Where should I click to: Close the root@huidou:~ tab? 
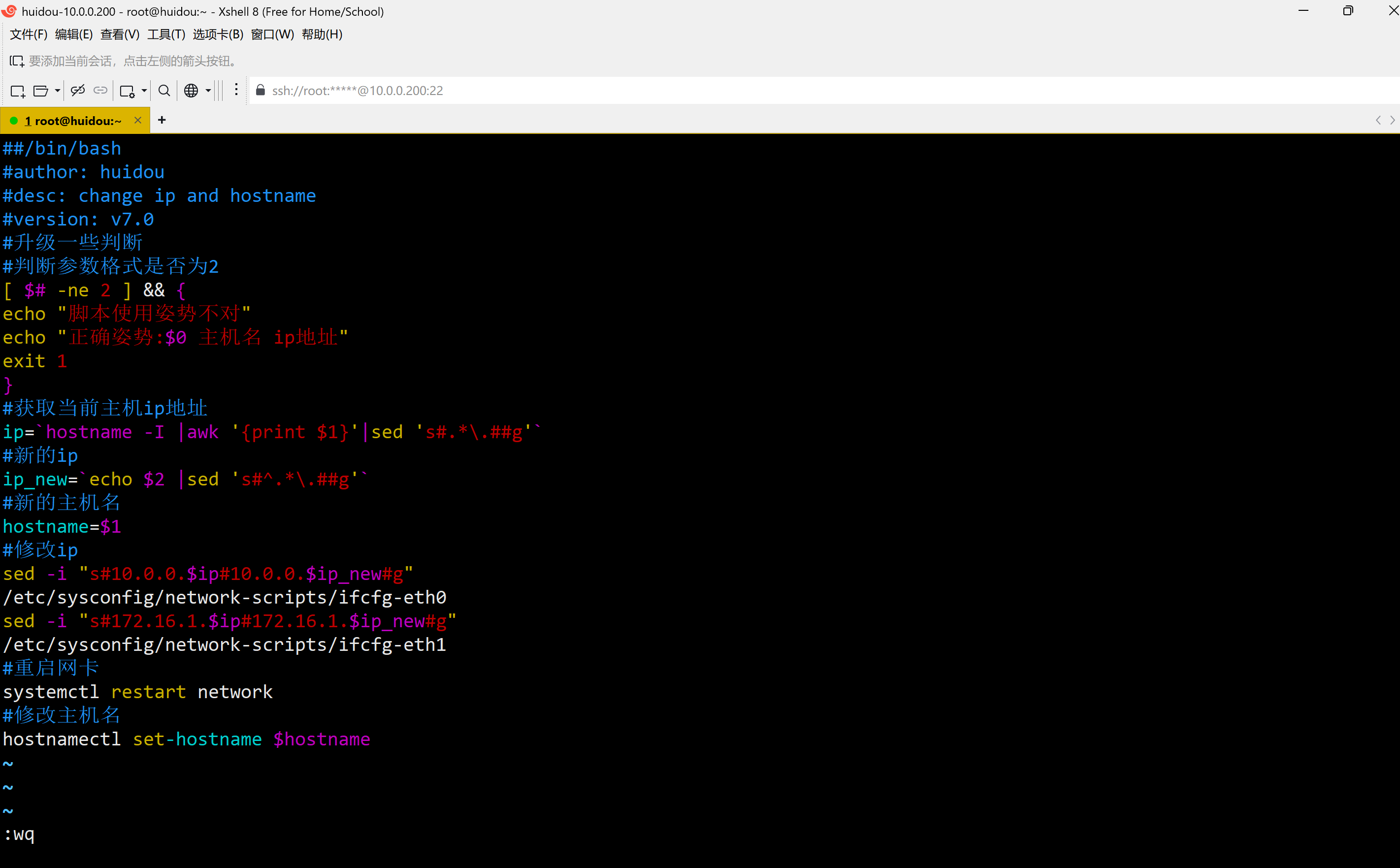coord(138,120)
